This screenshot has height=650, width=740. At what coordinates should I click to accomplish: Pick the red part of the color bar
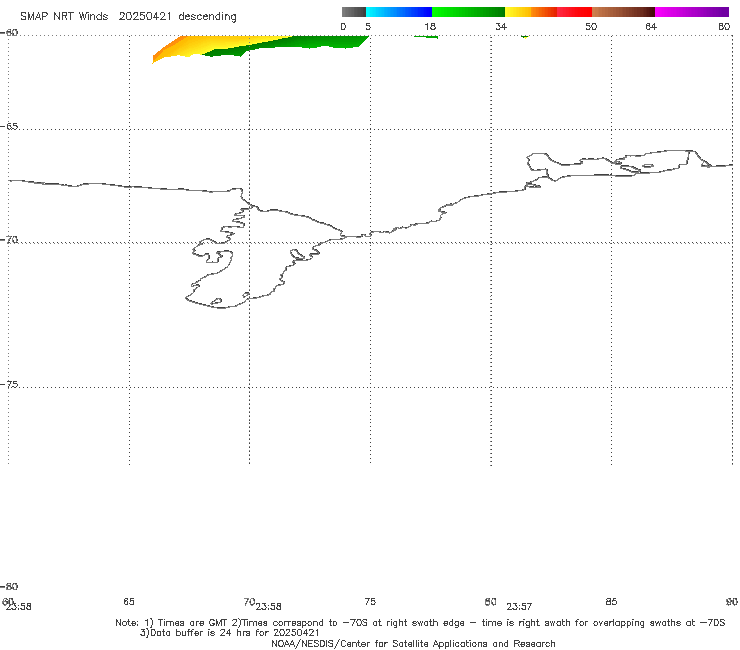(x=574, y=12)
